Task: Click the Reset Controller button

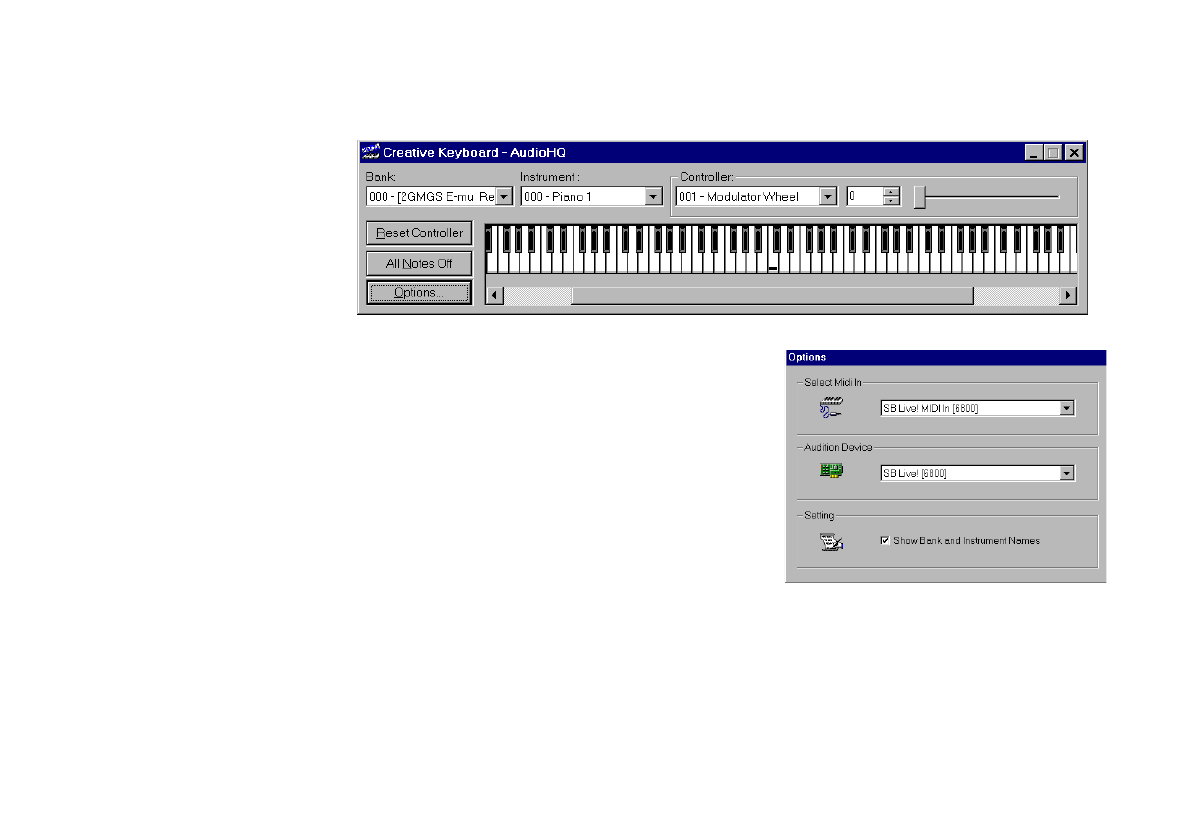Action: click(419, 233)
